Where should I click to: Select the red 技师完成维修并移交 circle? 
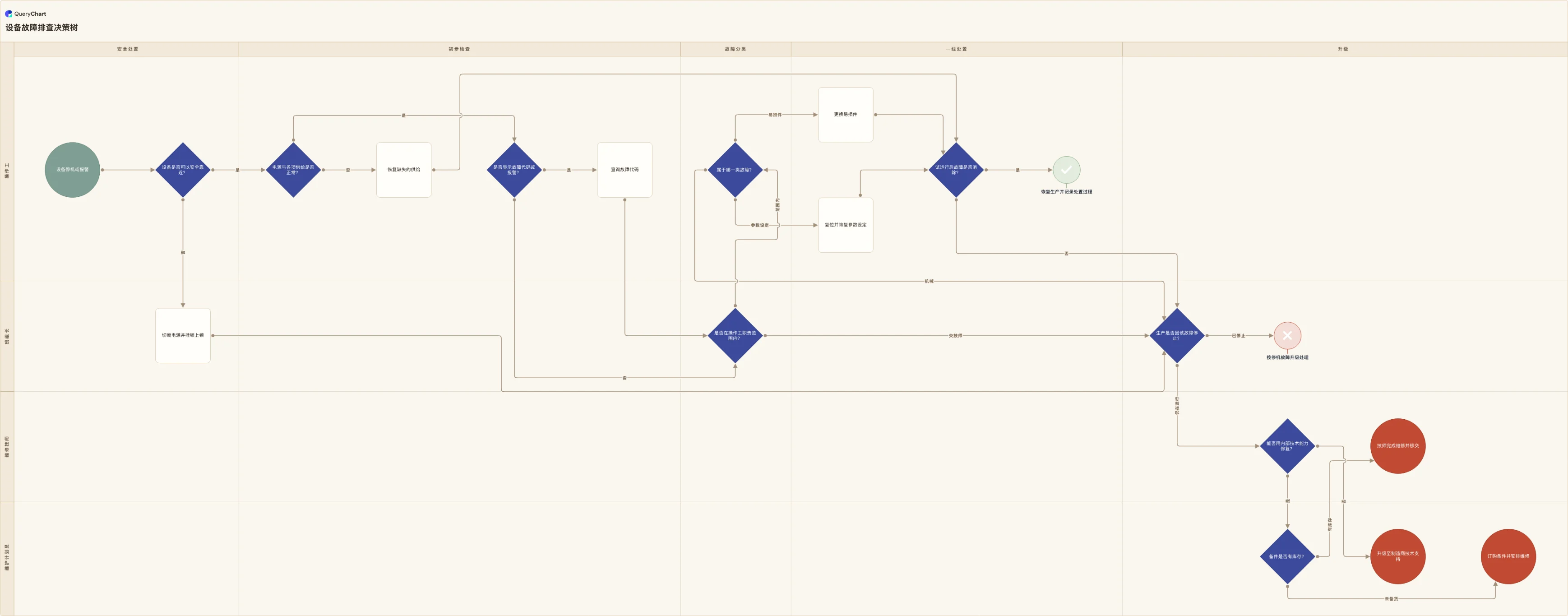click(1397, 445)
